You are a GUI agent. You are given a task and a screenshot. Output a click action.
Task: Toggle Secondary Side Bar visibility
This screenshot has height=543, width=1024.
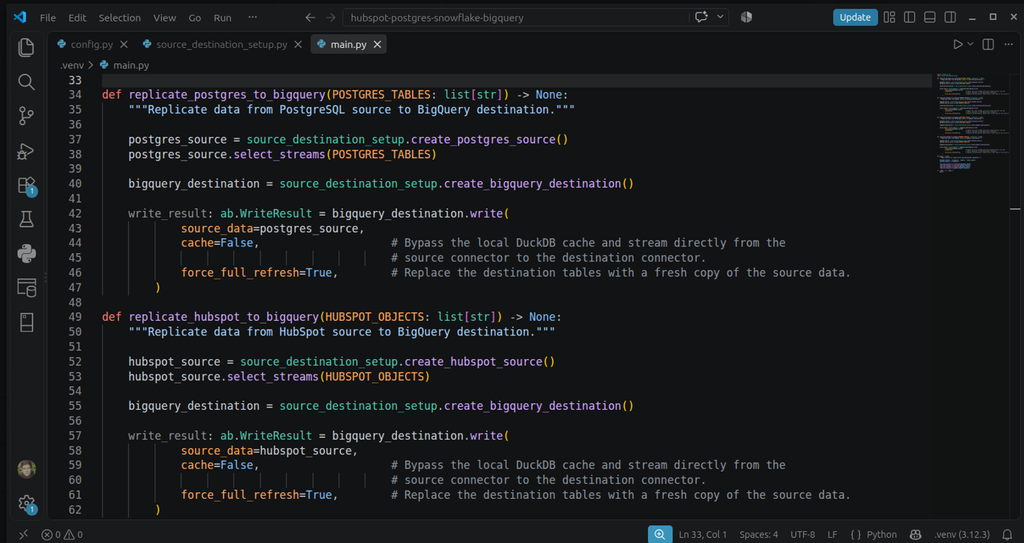[950, 18]
